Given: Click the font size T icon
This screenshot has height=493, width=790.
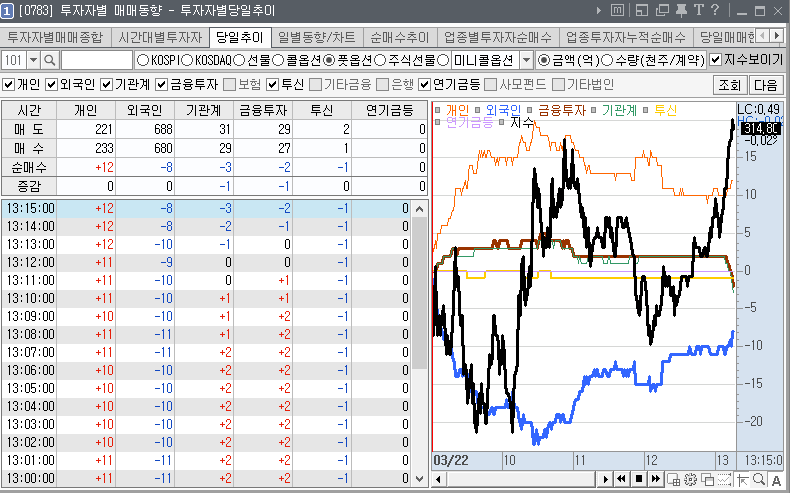Looking at the screenshot, I should (x=698, y=10).
